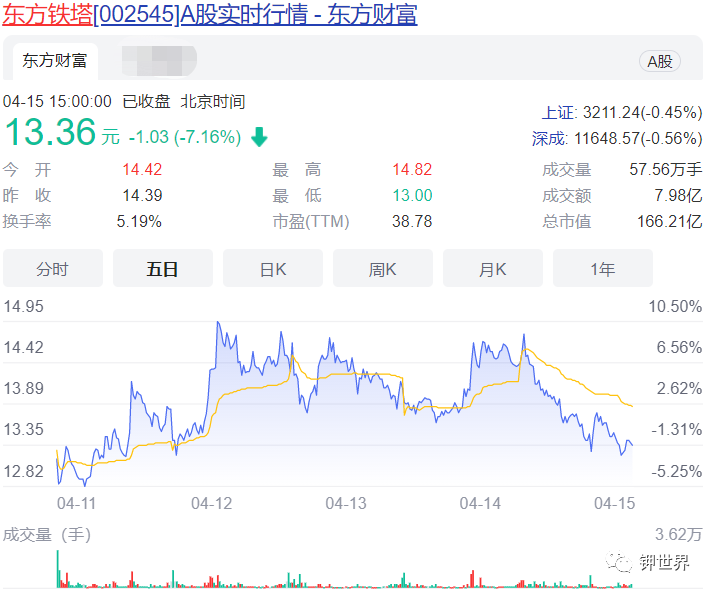The height and width of the screenshot is (593, 712).
Task: Click the 10.50% percent axis label
Action: click(675, 306)
